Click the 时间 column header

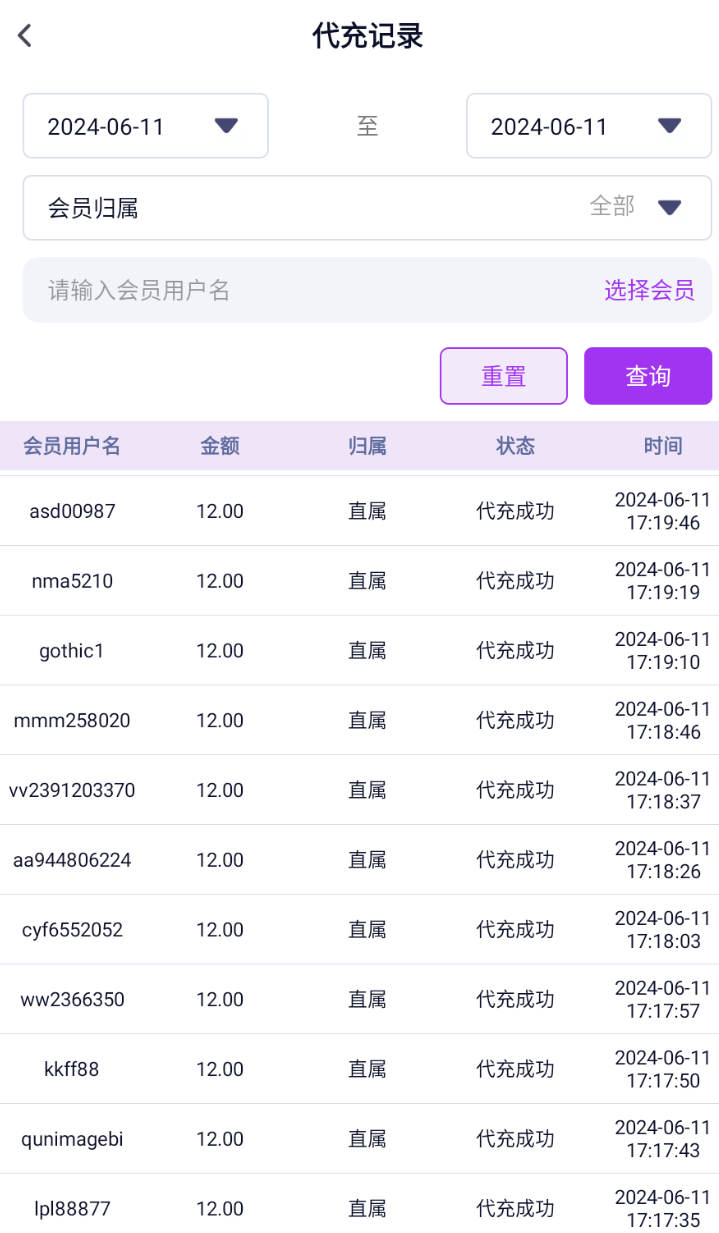point(663,446)
